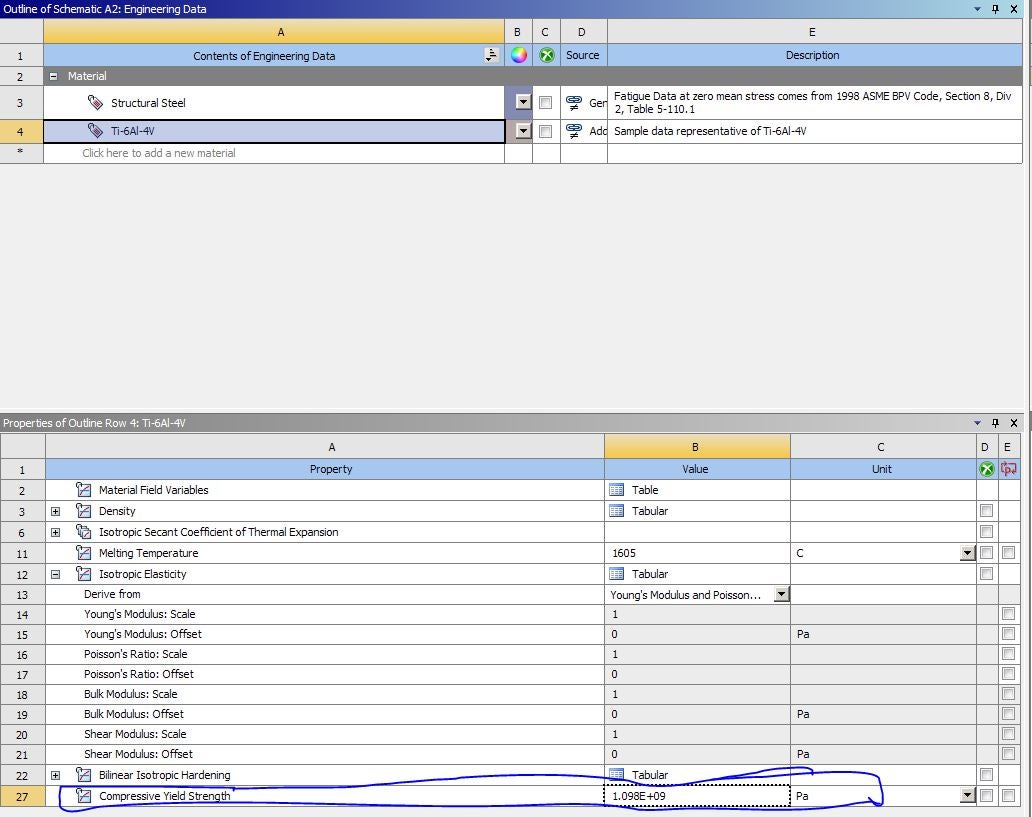1032x817 pixels.
Task: Click the "Poisson's Ratio: Scale" property label
Action: [136, 654]
